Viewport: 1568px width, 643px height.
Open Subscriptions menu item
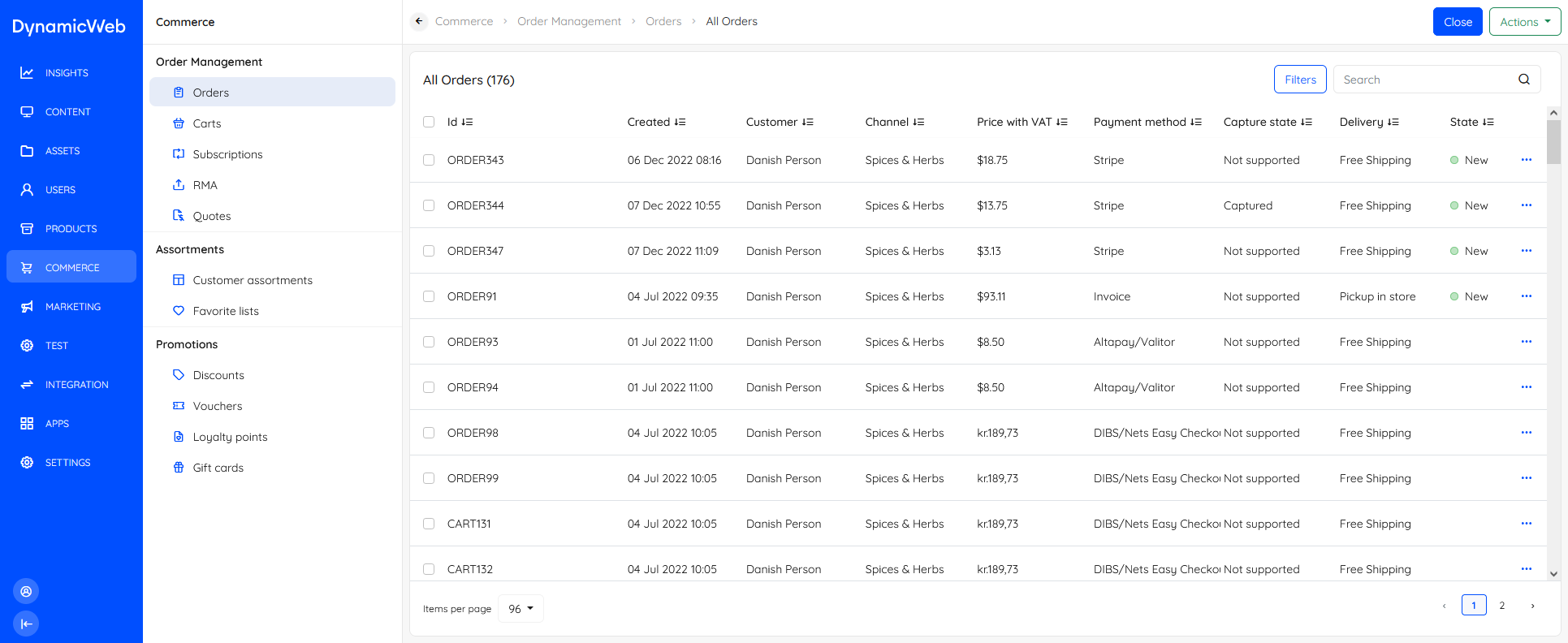[272, 154]
